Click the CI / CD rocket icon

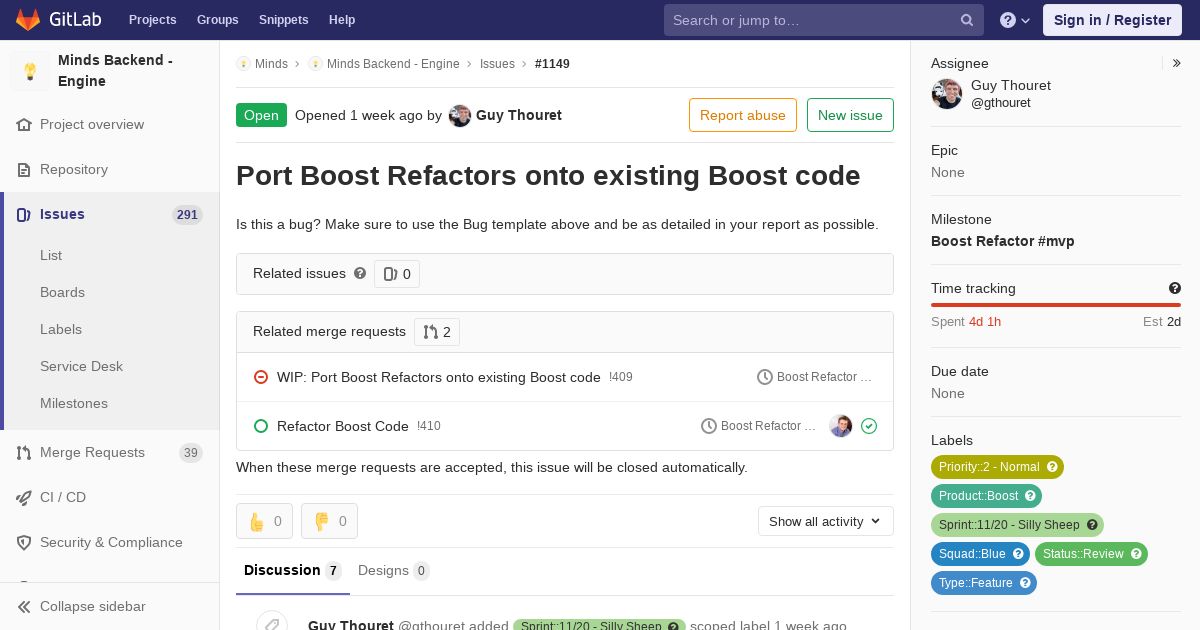[x=24, y=498]
